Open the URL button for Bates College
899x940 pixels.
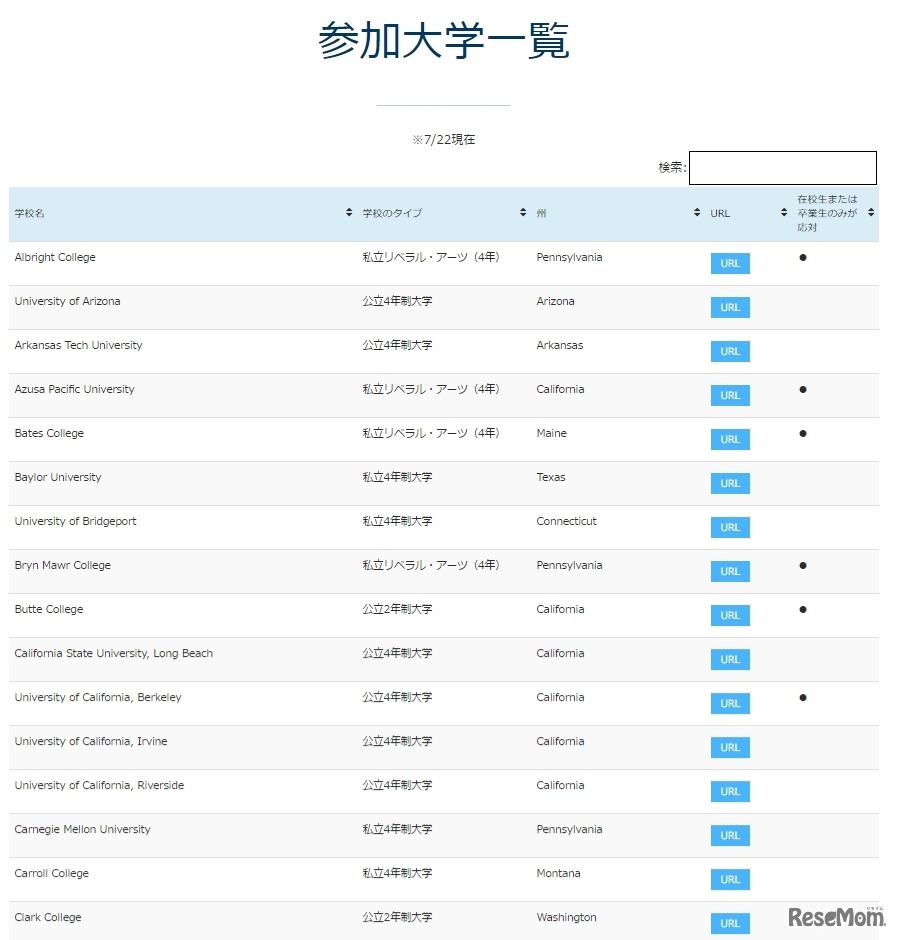click(729, 439)
